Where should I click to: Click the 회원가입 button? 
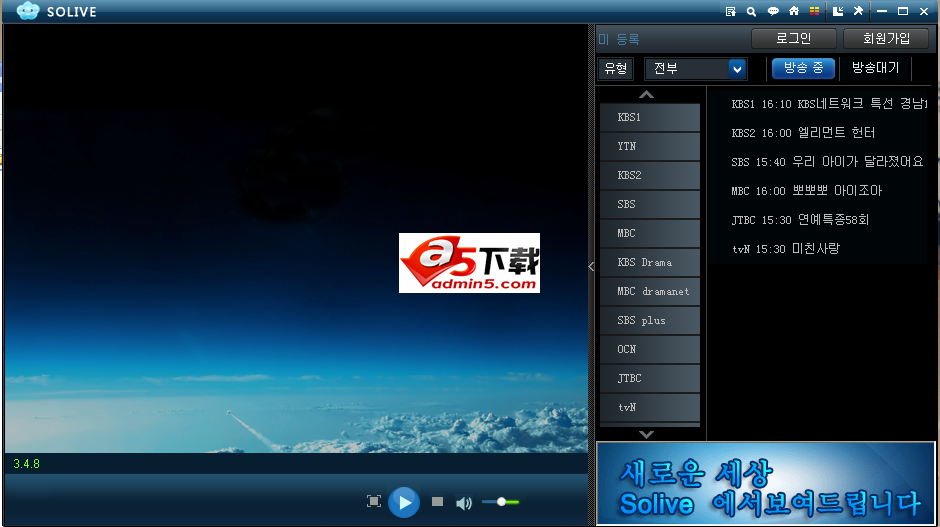point(886,38)
